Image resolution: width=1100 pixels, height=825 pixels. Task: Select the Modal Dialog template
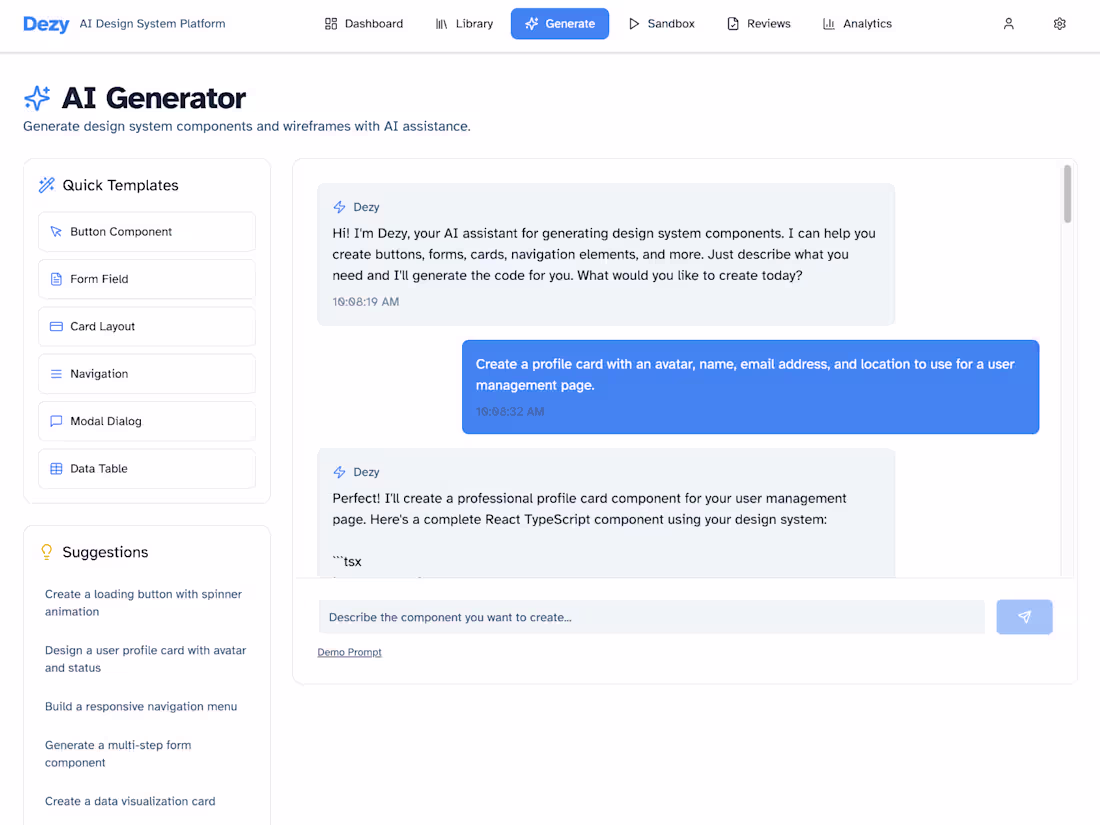pos(146,421)
